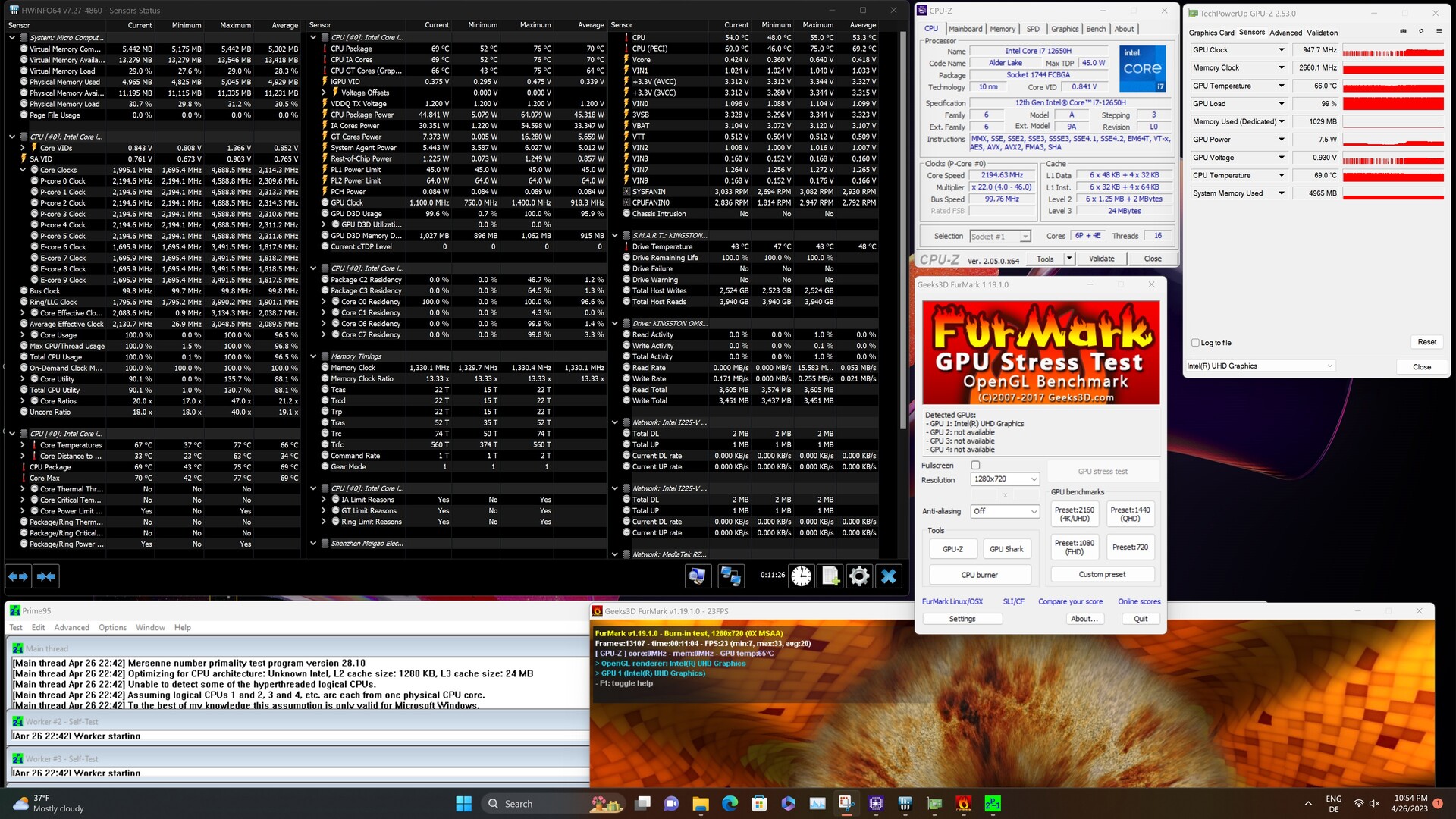
Task: Open GPU-Z graphics card selector dropdown
Action: tap(1260, 366)
